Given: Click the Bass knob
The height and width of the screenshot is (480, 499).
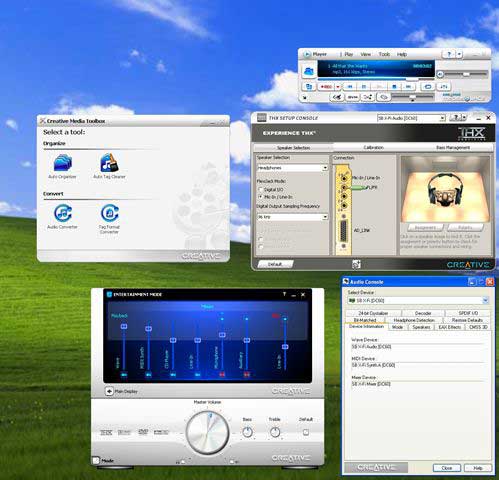Looking at the screenshot, I should pyautogui.click(x=247, y=432).
